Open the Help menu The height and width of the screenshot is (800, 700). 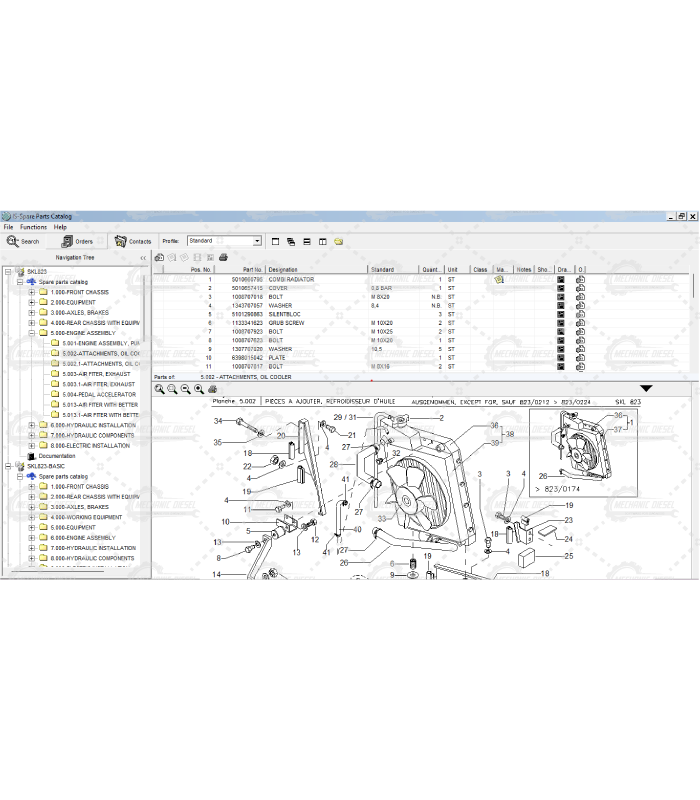click(60, 227)
